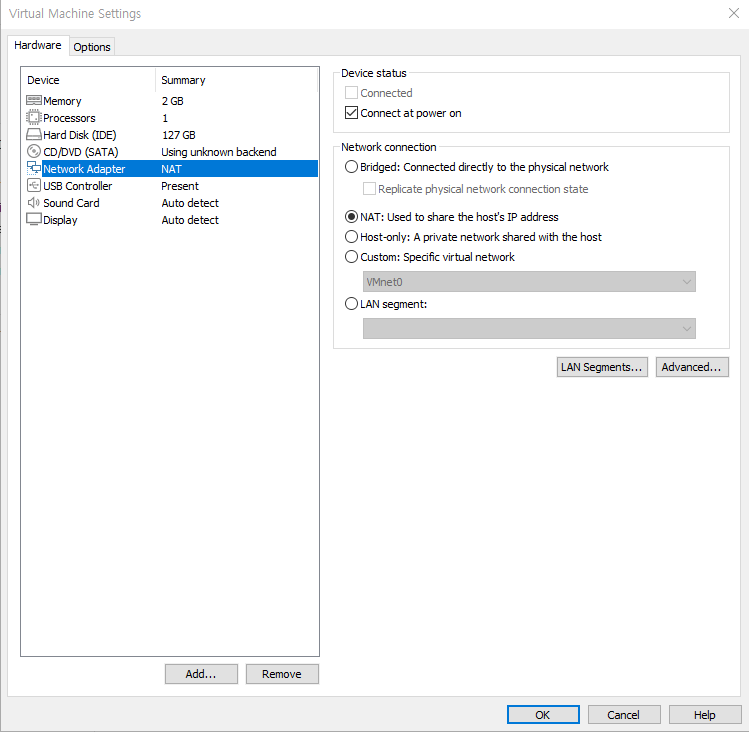This screenshot has height=732, width=749.
Task: Select the LAN segment radio button
Action: (351, 304)
